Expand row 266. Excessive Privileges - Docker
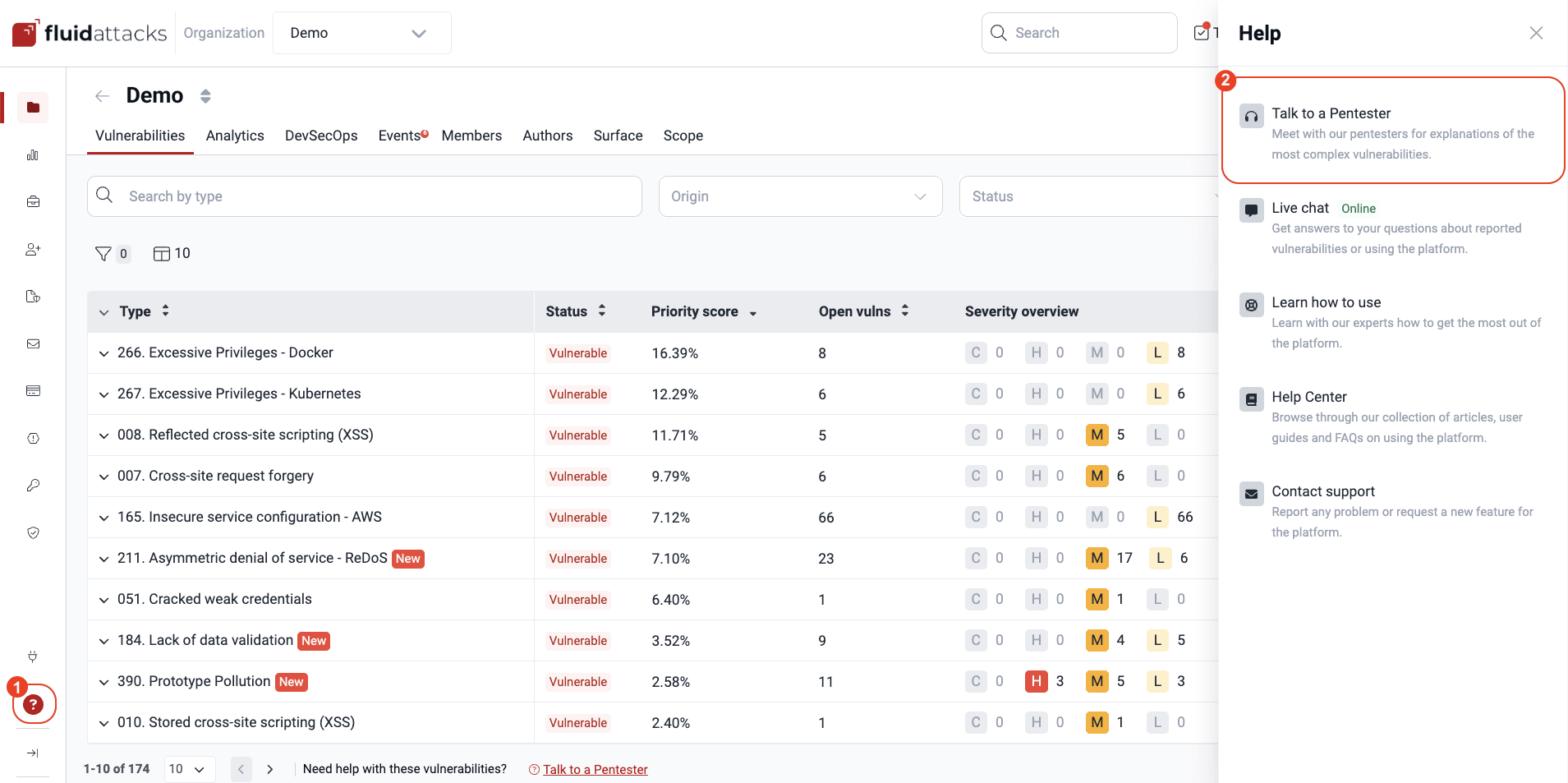 pos(103,353)
